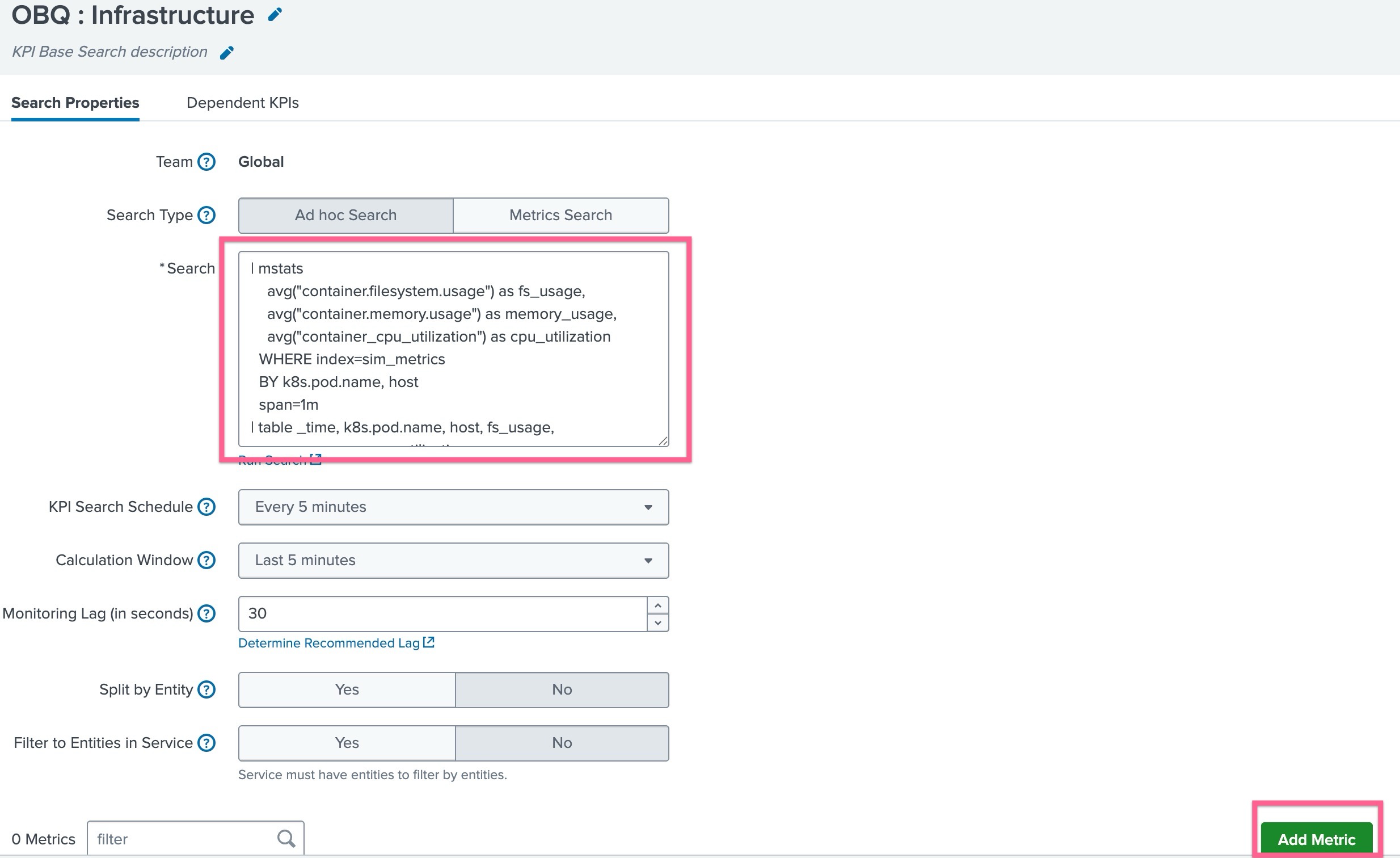Viewport: 1400px width, 858px height.
Task: Increase Monitoring Lag with up arrow
Action: [x=657, y=605]
